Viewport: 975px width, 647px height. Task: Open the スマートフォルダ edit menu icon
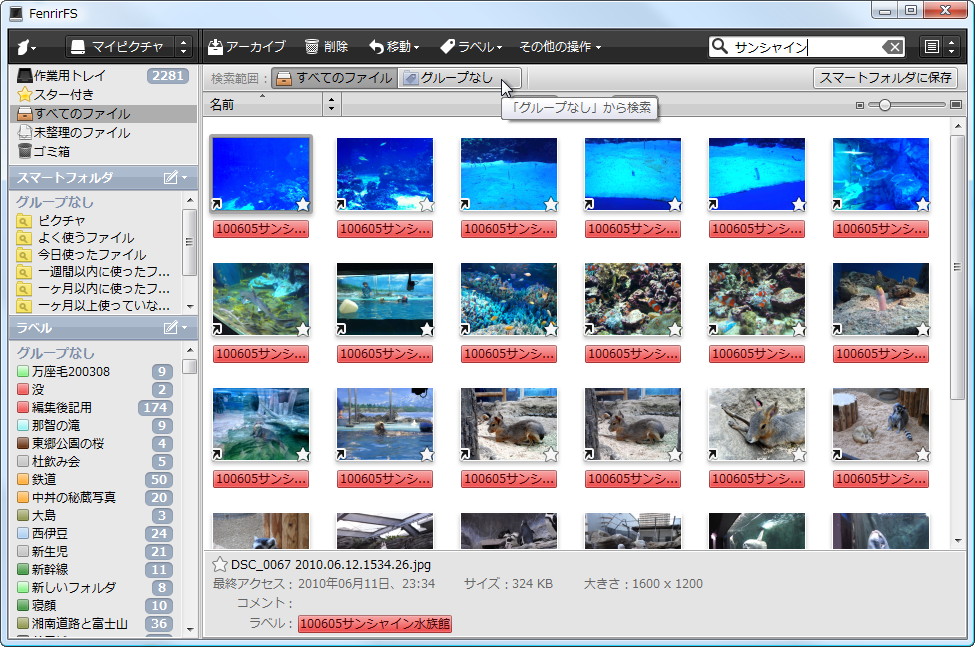click(x=175, y=178)
